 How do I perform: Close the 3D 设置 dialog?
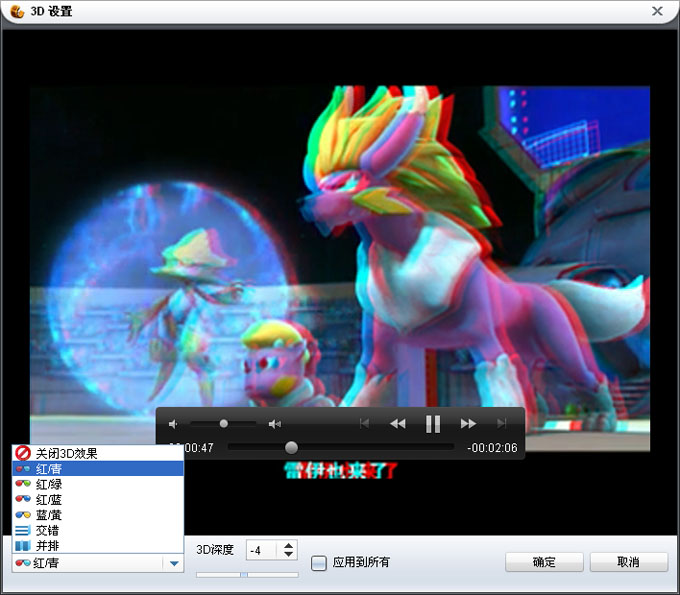point(657,11)
